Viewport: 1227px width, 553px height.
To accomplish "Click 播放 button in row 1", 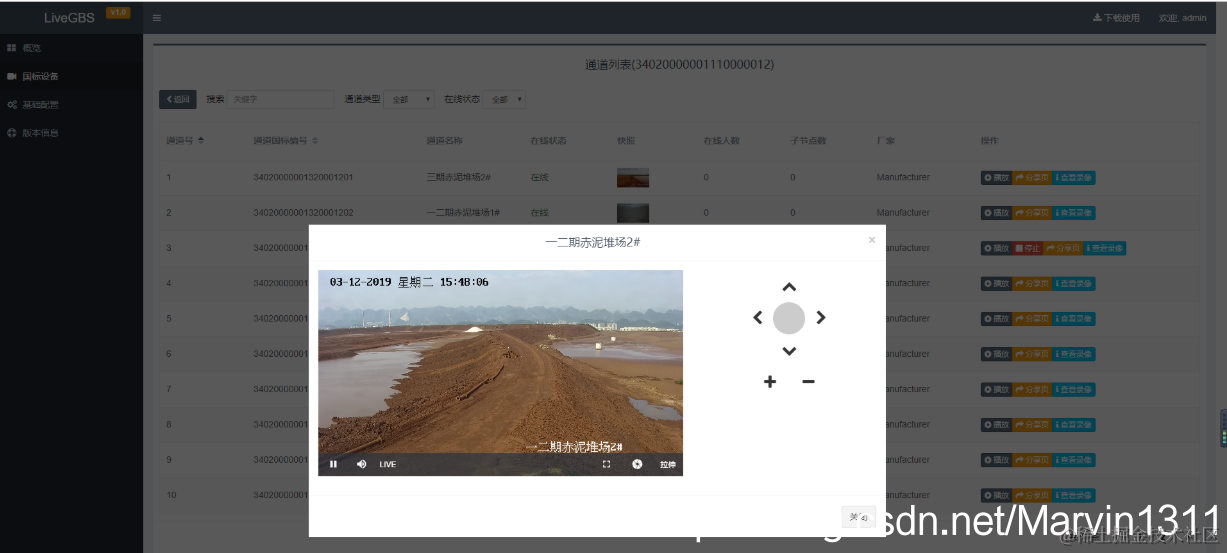I will (996, 178).
